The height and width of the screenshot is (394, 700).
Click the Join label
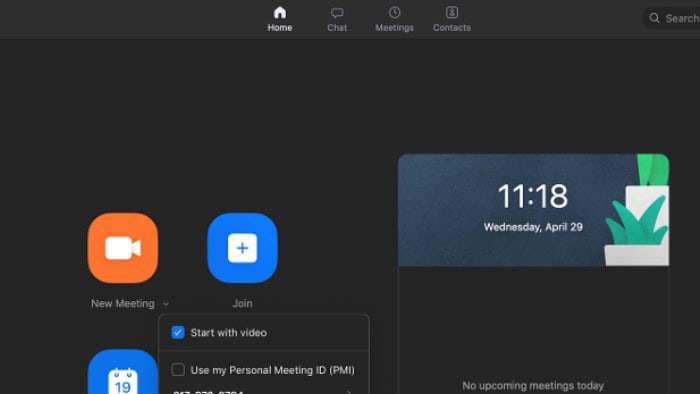[242, 303]
